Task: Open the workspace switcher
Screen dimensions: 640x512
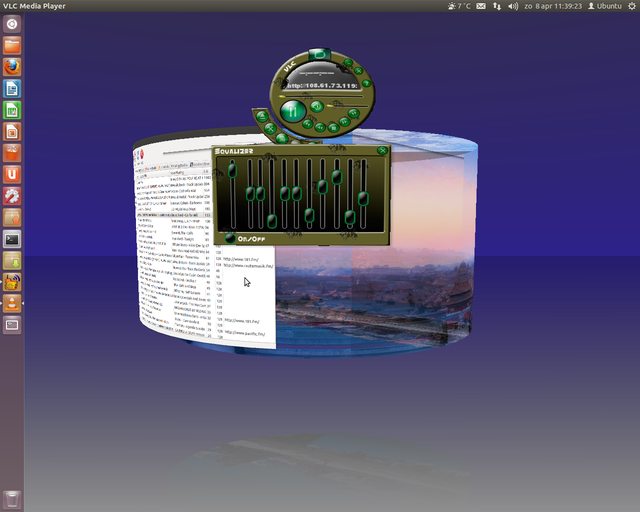Action: (x=12, y=325)
